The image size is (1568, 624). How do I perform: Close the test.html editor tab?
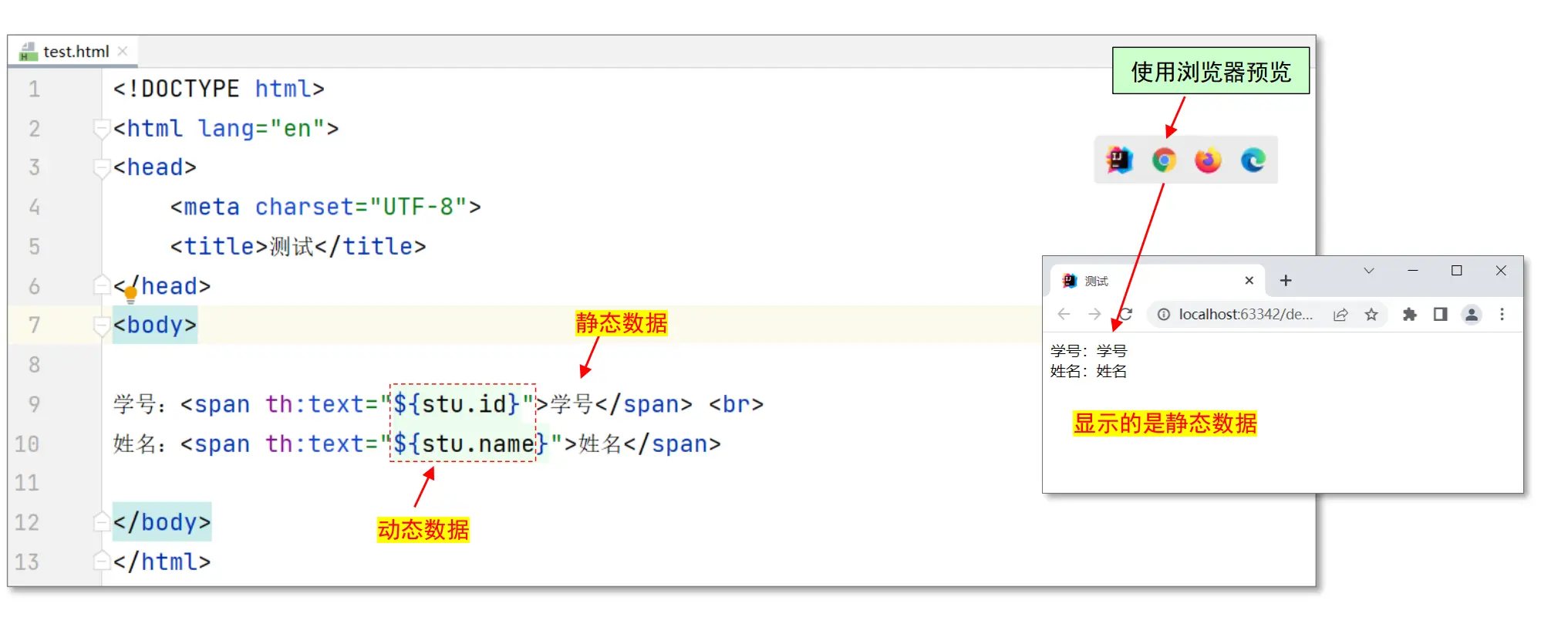pos(123,52)
